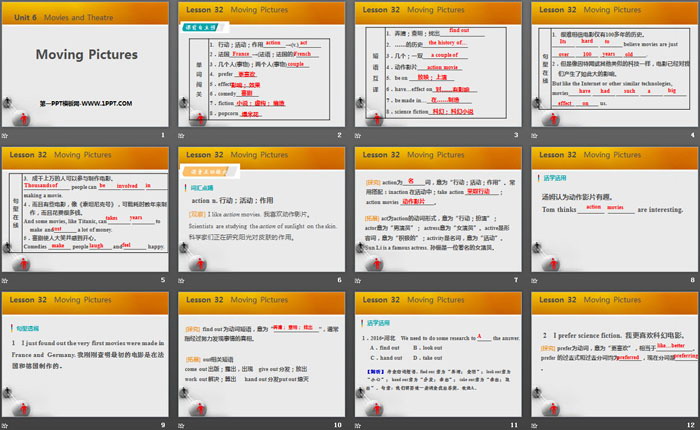This screenshot has width=700, height=430.
Task: Click animation star icon under slide 2
Action: (x=181, y=135)
